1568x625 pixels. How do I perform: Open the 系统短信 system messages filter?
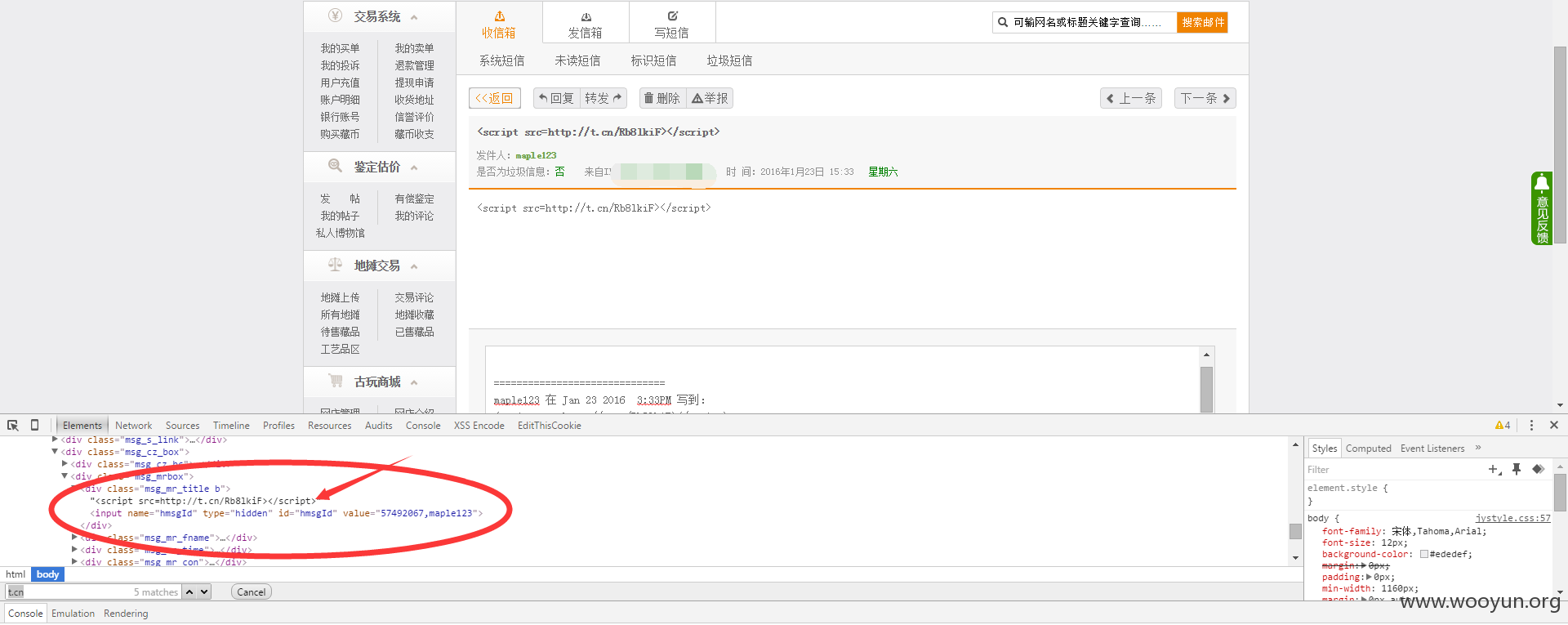tap(502, 60)
